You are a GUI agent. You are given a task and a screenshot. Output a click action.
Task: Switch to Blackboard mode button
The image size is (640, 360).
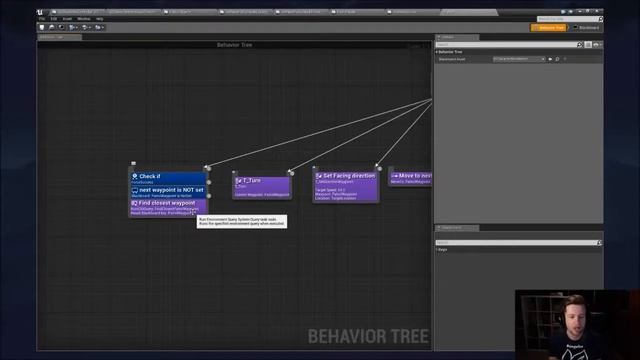tap(586, 28)
